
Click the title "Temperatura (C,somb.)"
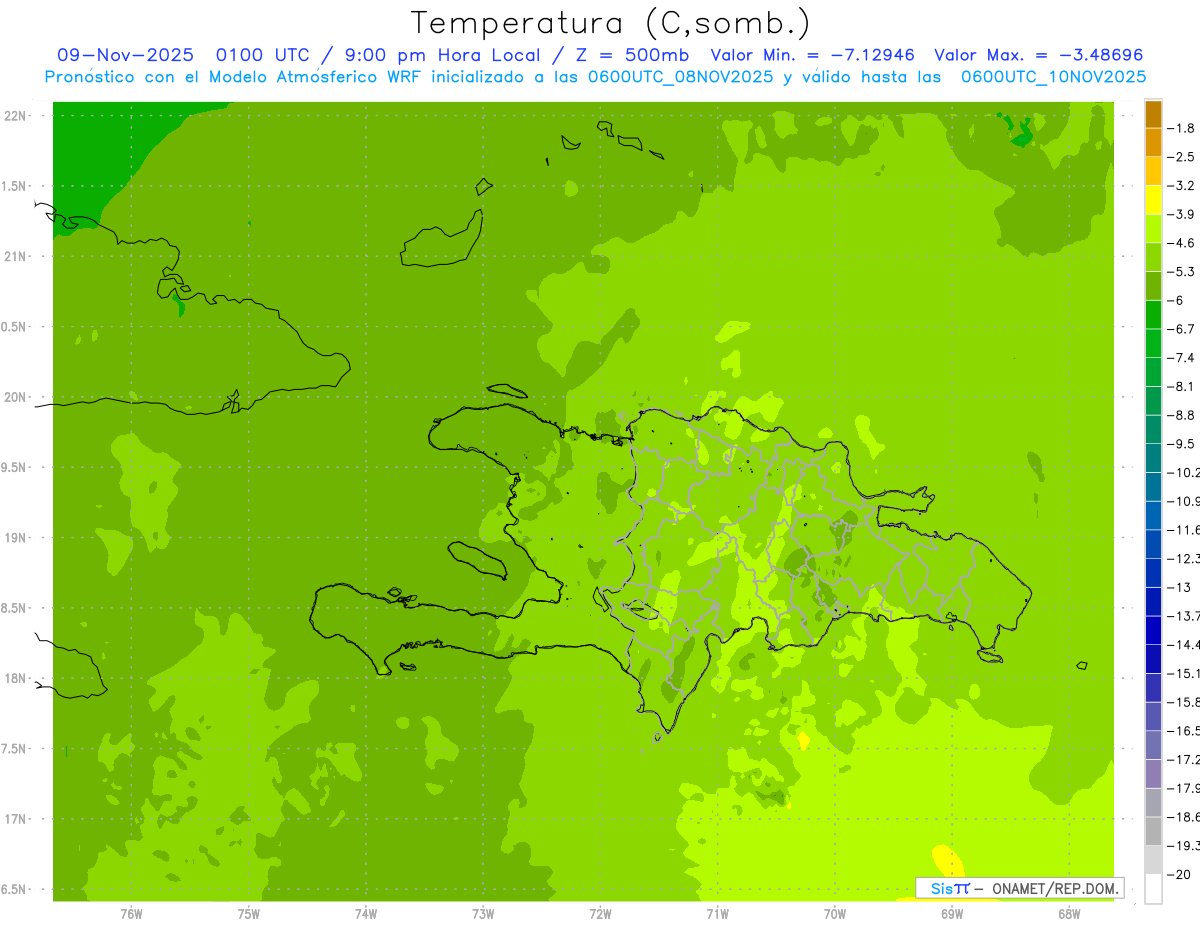click(x=611, y=23)
